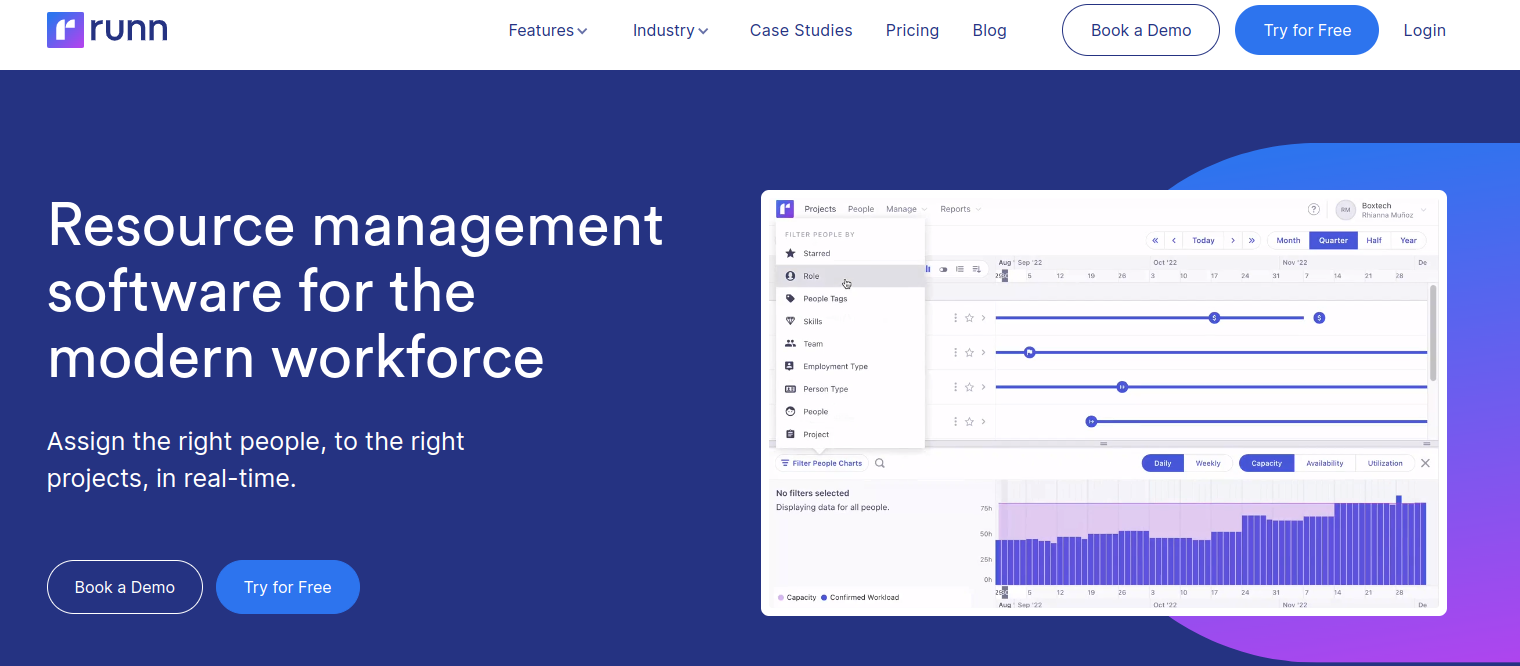Choose Person Type in the filter menu
Image resolution: width=1520 pixels, height=666 pixels.
(850, 389)
